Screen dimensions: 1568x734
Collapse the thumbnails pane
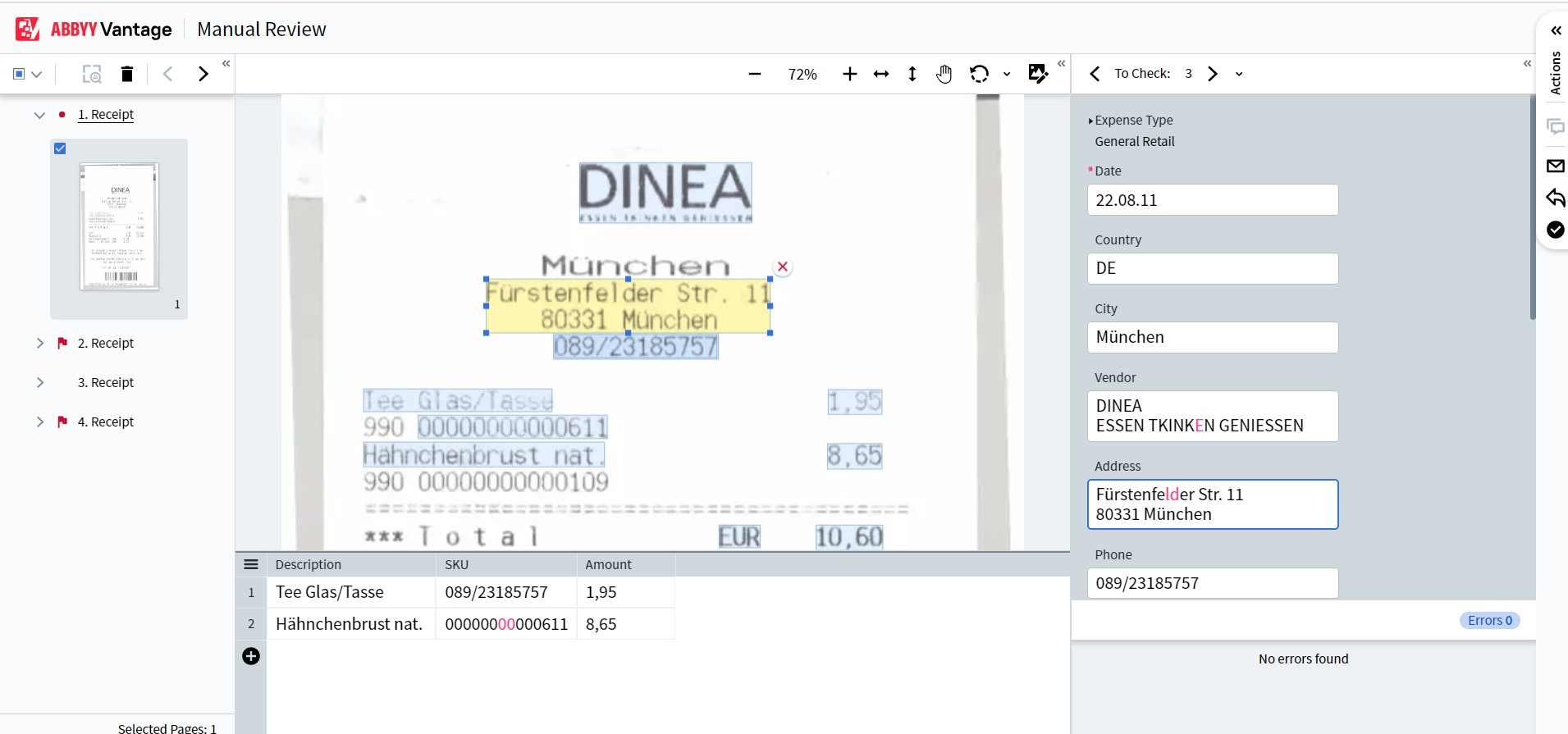pos(226,63)
